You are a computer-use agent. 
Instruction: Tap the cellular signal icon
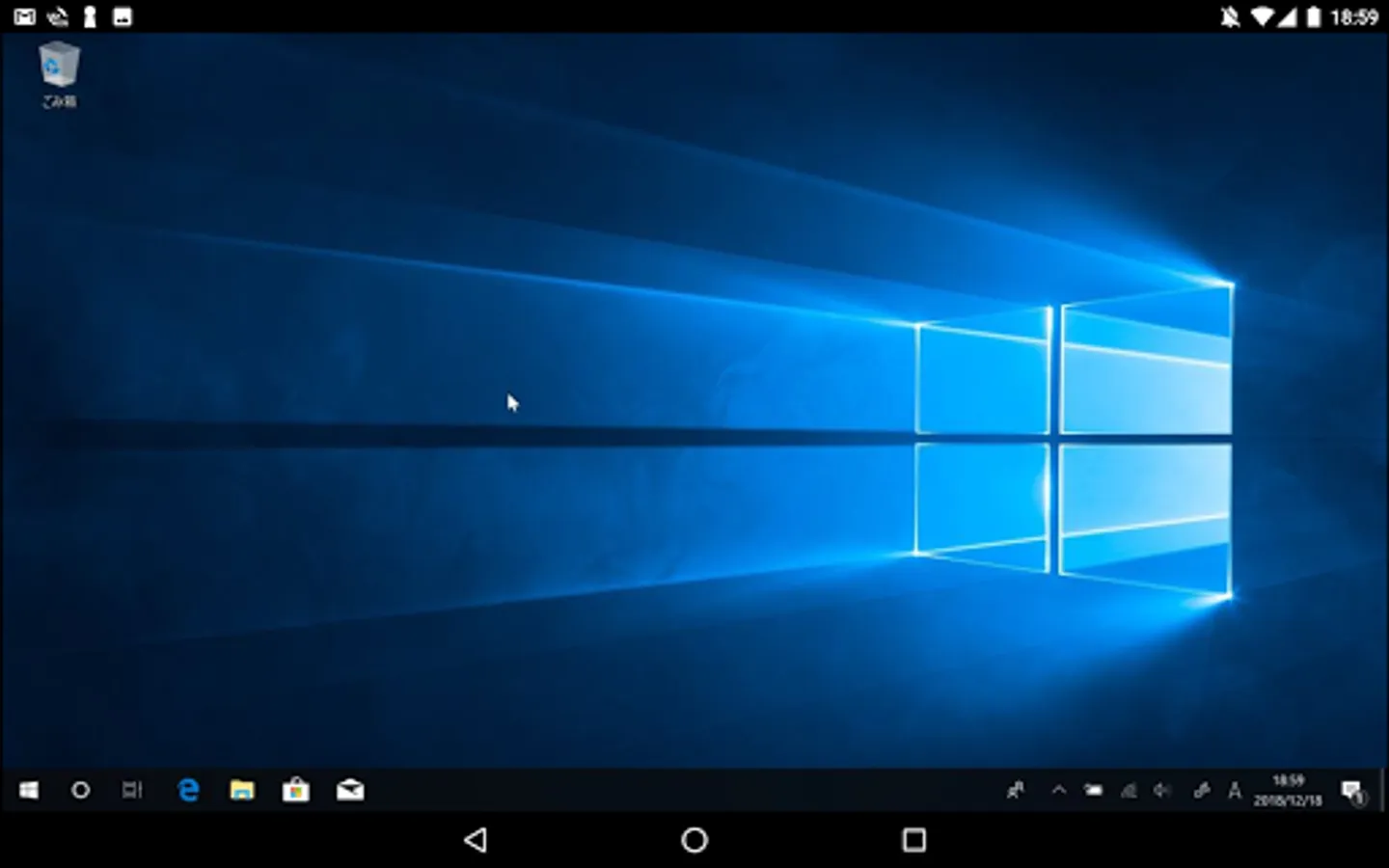1287,16
